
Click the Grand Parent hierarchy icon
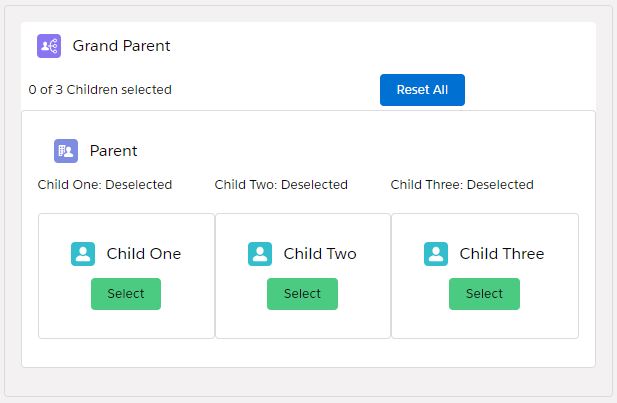pos(49,46)
